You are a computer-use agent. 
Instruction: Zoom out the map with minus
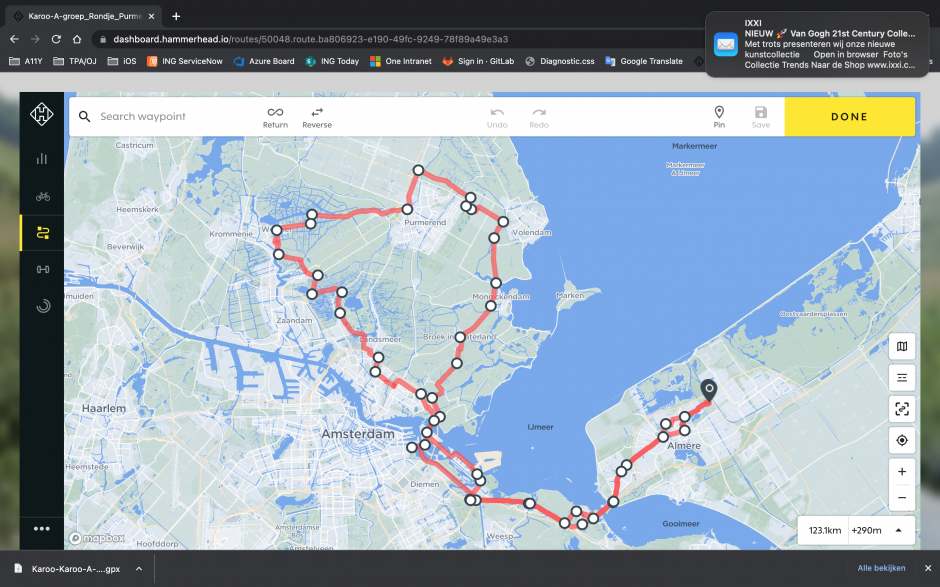point(902,498)
